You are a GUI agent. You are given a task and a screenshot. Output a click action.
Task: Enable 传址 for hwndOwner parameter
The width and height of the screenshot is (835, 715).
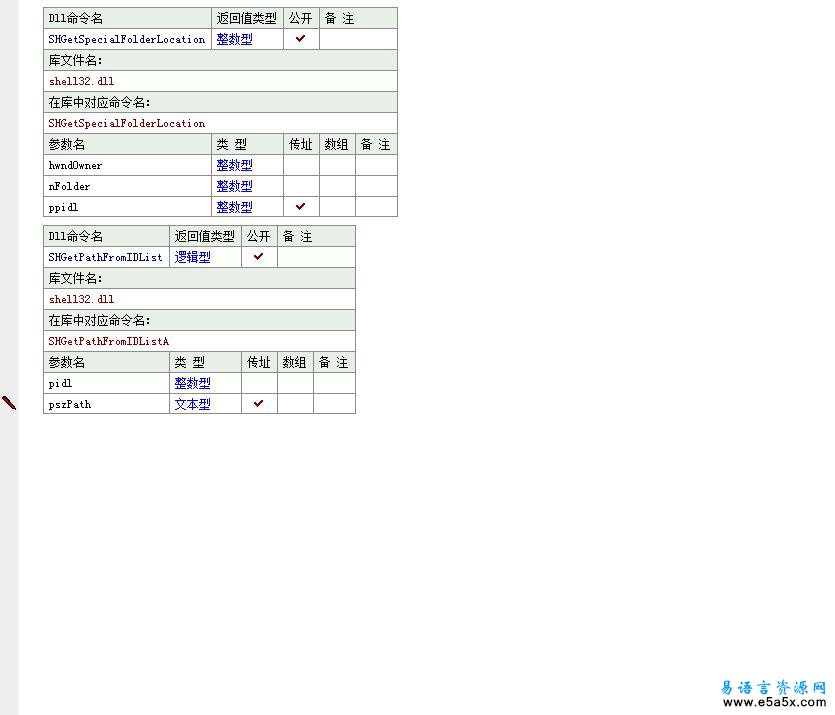300,165
